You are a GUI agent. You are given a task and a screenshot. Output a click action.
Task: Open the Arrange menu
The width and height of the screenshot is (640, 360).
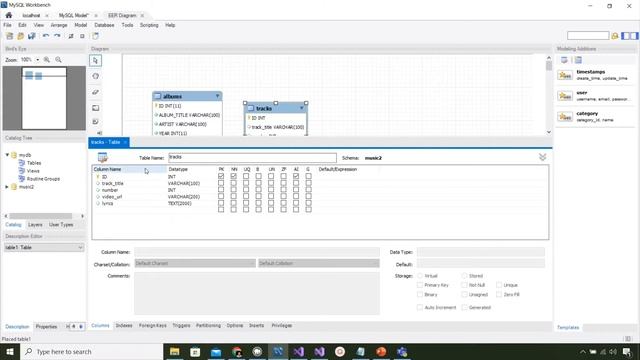[x=59, y=25]
